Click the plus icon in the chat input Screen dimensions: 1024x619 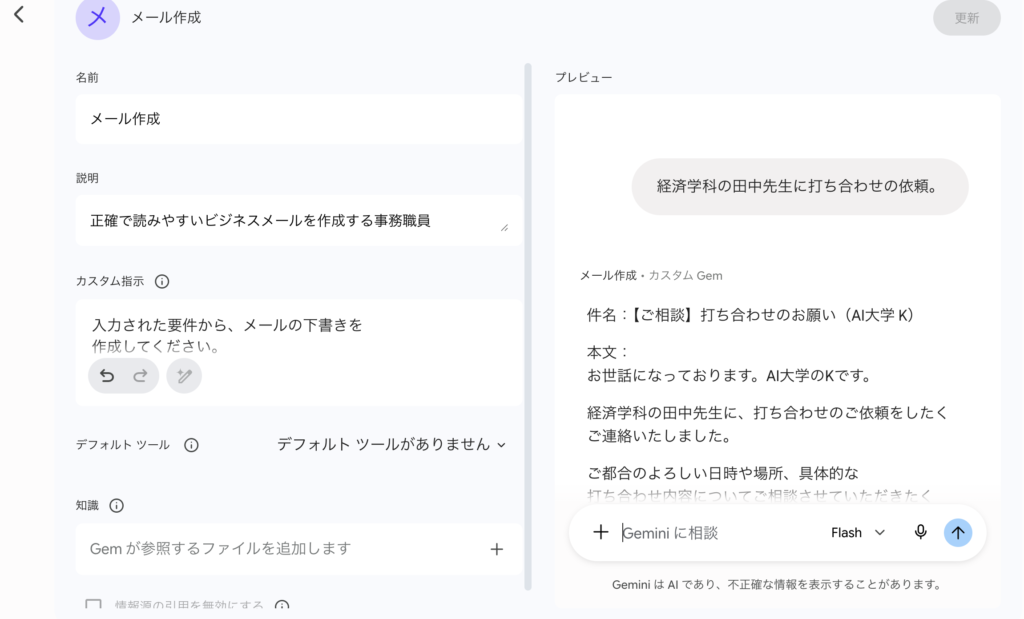[x=601, y=532]
